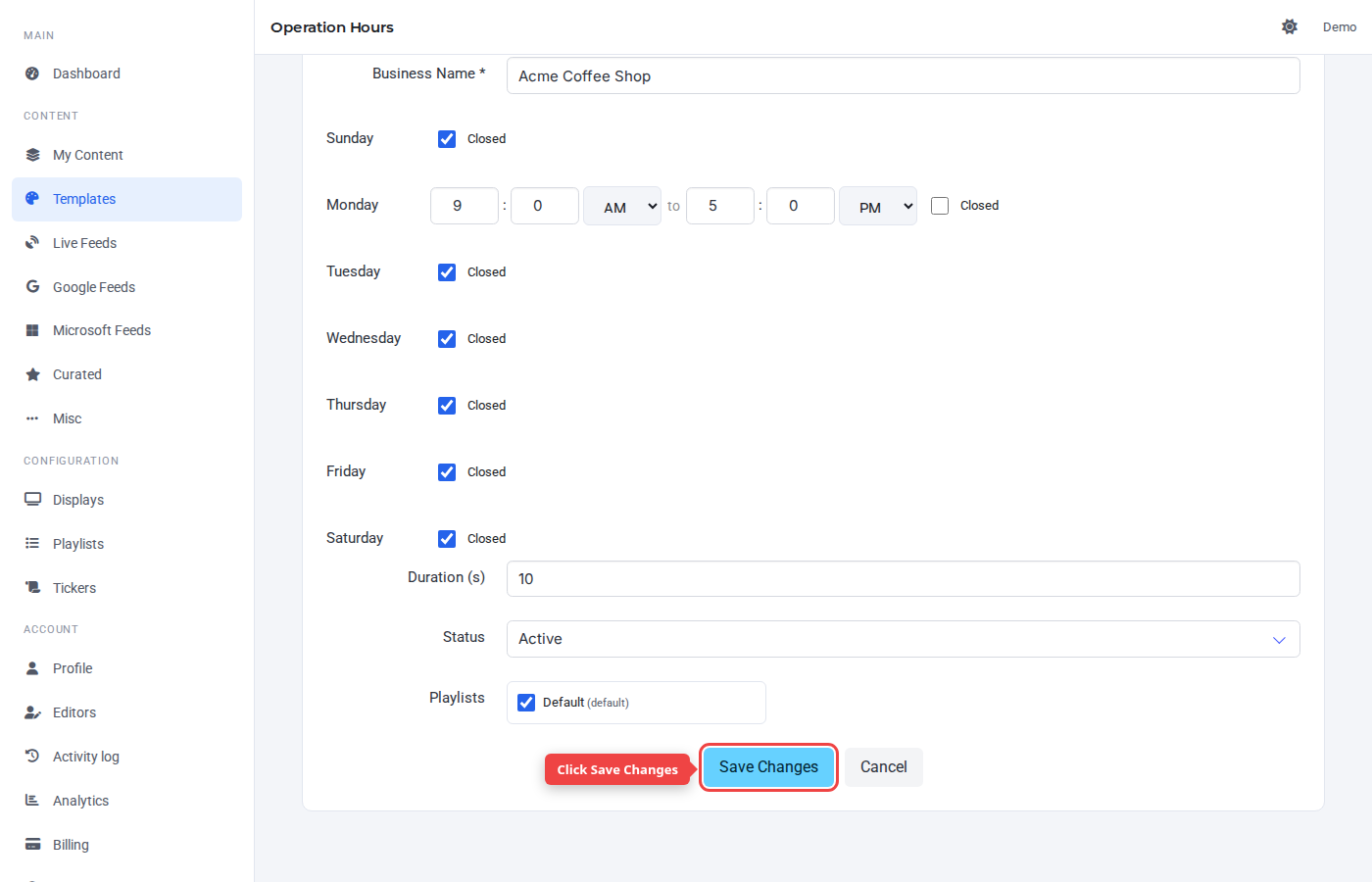The width and height of the screenshot is (1372, 882).
Task: Navigate to Google Feeds
Action: tap(126, 287)
